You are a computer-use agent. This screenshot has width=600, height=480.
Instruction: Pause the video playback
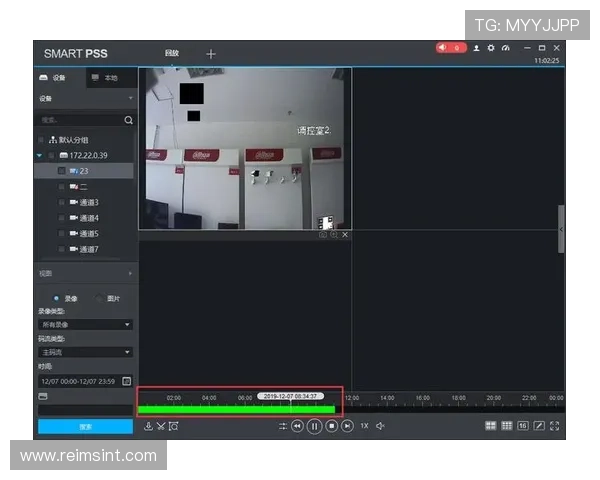pos(314,426)
